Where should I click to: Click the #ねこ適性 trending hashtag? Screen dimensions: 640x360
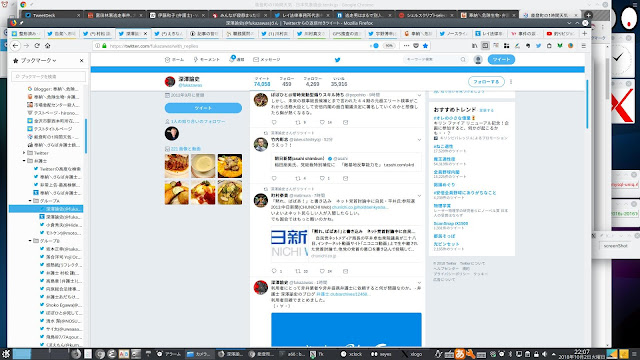click(443, 146)
